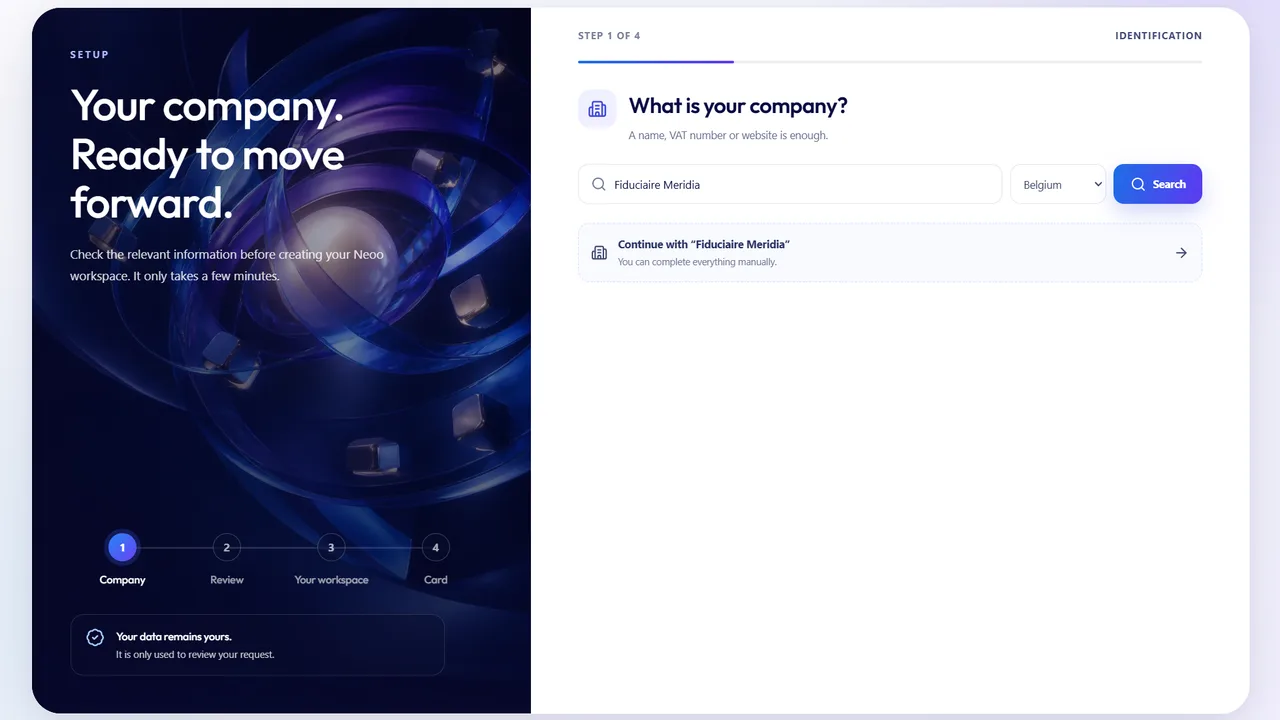Click the "What is your company?" heading
The image size is (1280, 720).
tap(738, 106)
